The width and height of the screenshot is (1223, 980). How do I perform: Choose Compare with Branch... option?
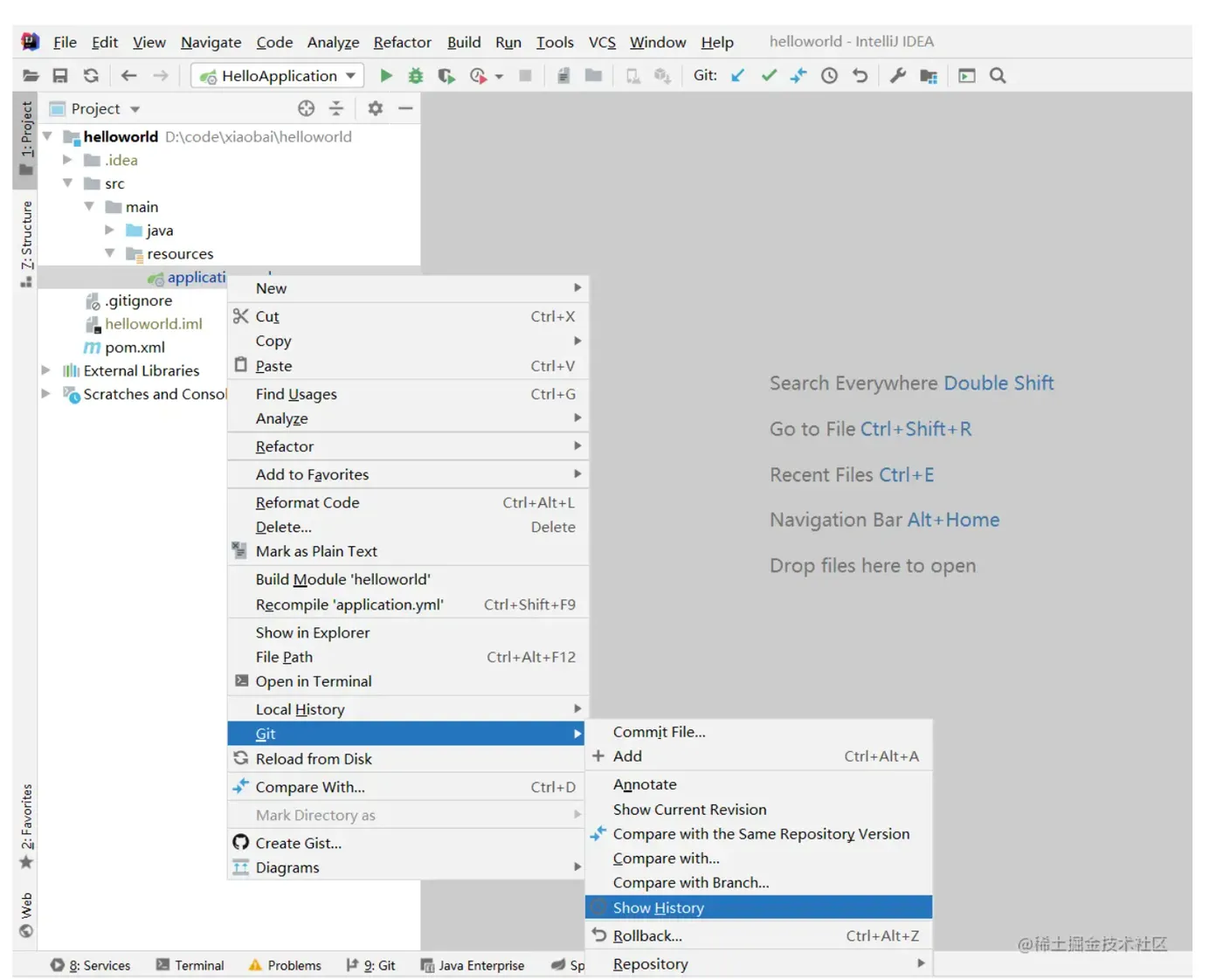click(758, 883)
